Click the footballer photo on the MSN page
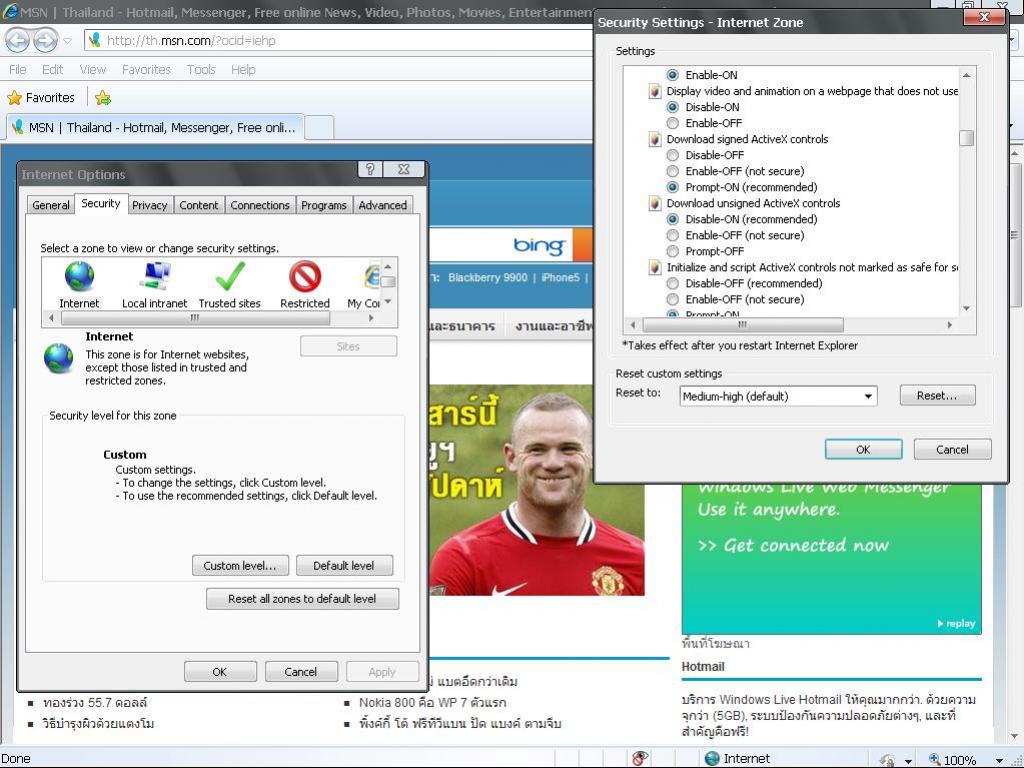Image resolution: width=1024 pixels, height=768 pixels. 537,490
